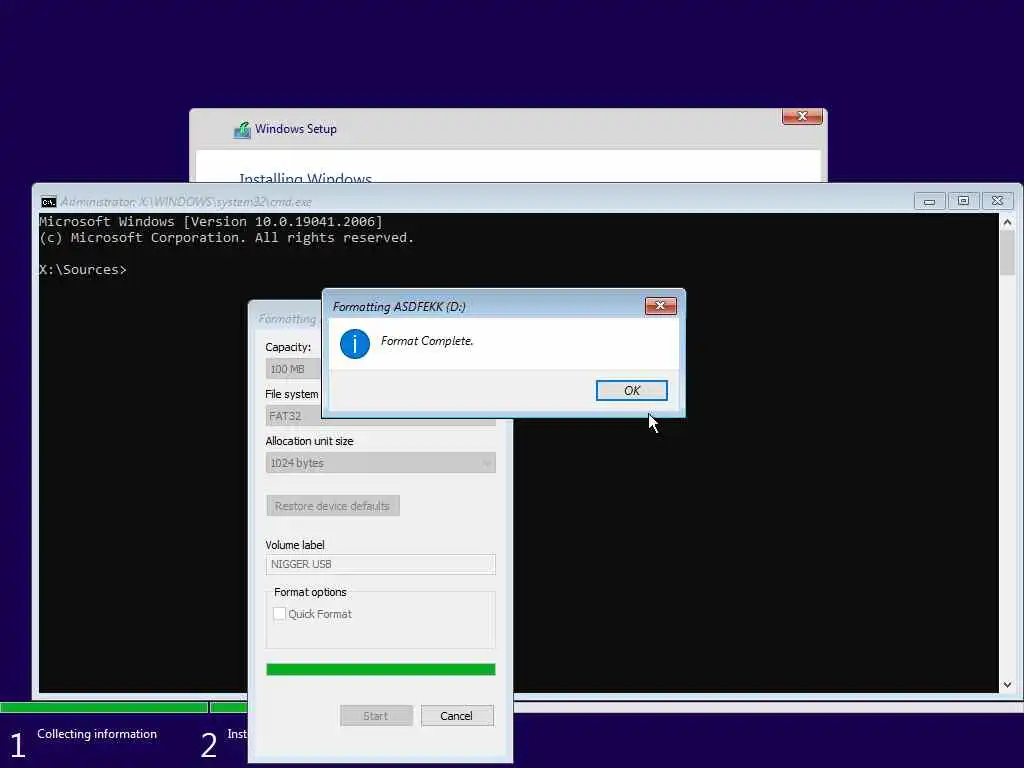1024x768 pixels.
Task: Click the green format progress bar
Action: [x=380, y=669]
